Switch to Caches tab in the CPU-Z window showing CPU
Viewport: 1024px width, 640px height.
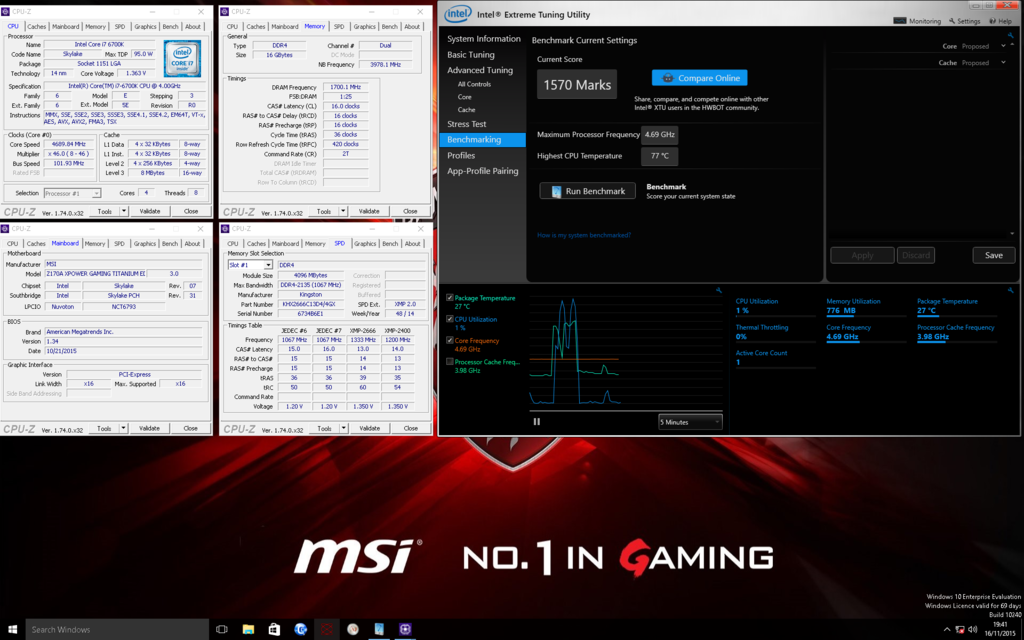[37, 27]
